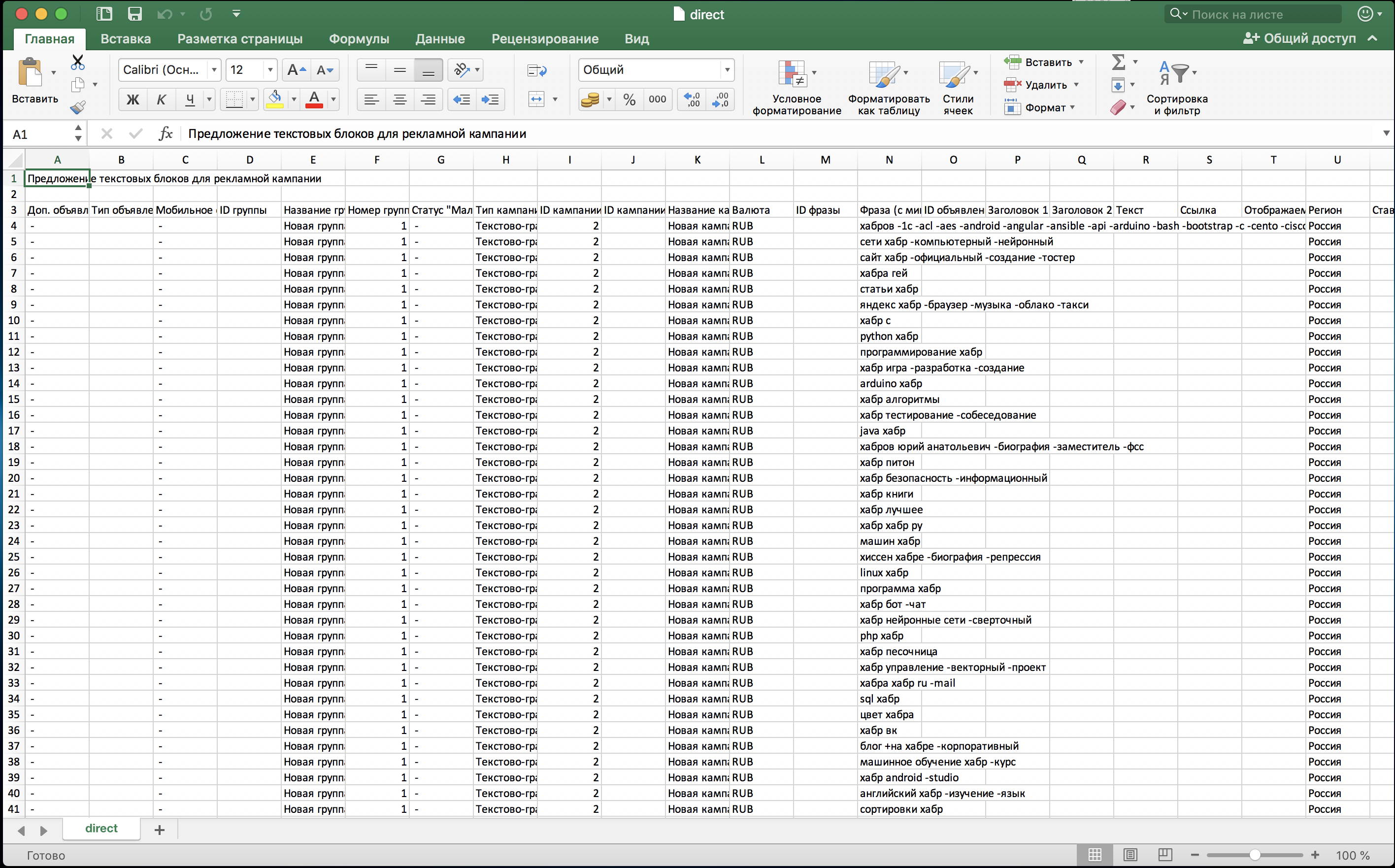Click the zoom slider handle
This screenshot has width=1395, height=868.
coord(1255,855)
